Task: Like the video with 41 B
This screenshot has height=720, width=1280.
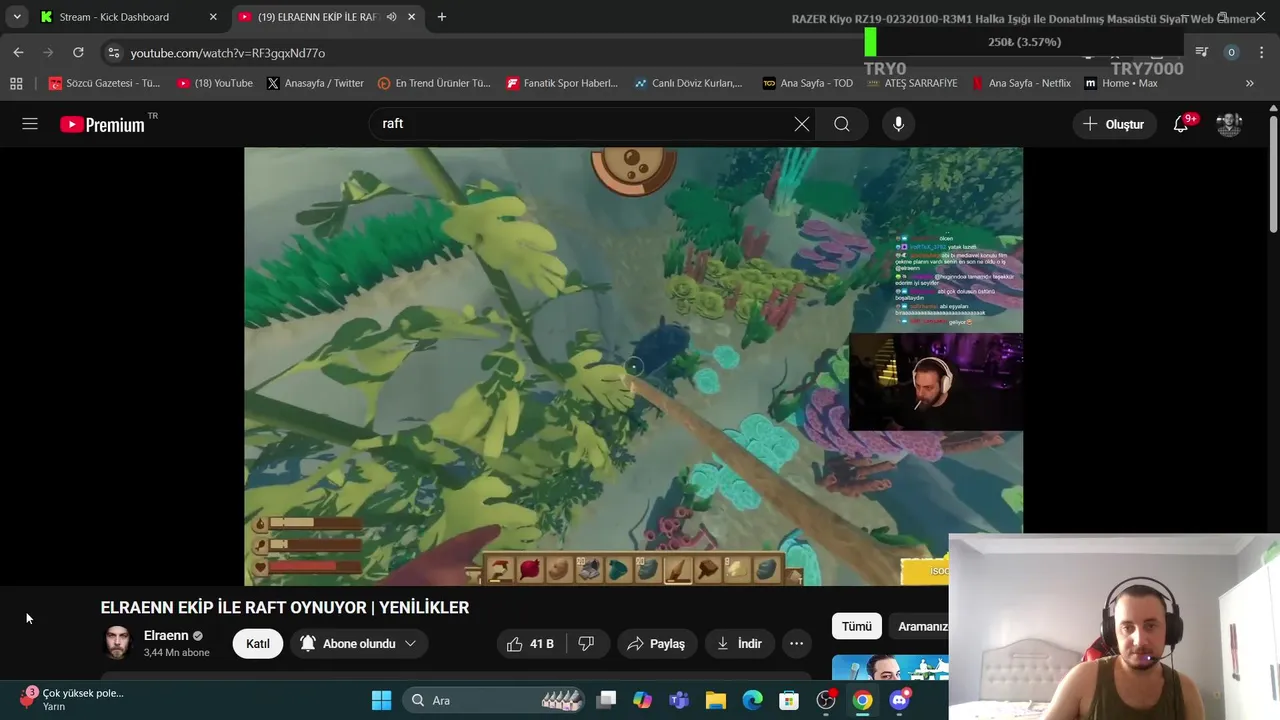Action: click(530, 644)
